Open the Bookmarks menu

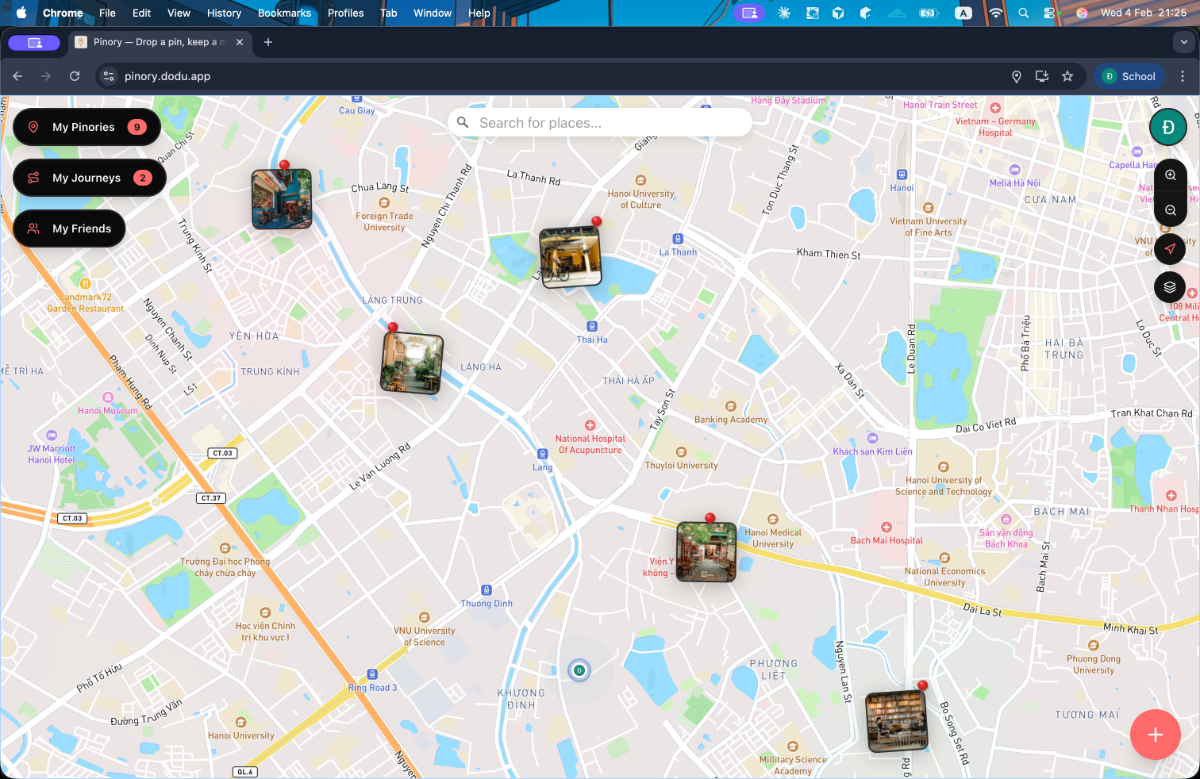284,13
